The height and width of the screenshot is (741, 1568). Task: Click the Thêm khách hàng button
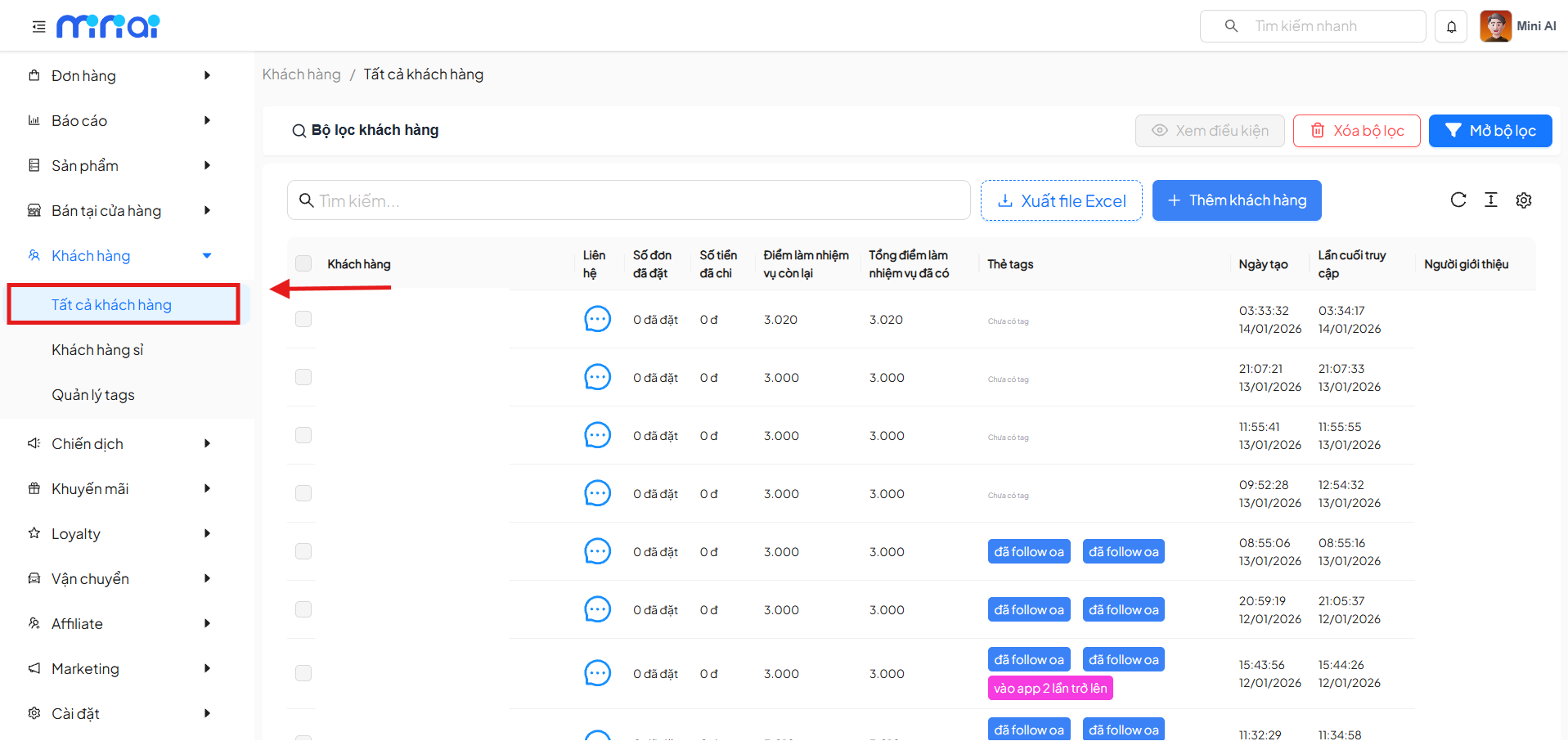pos(1236,200)
